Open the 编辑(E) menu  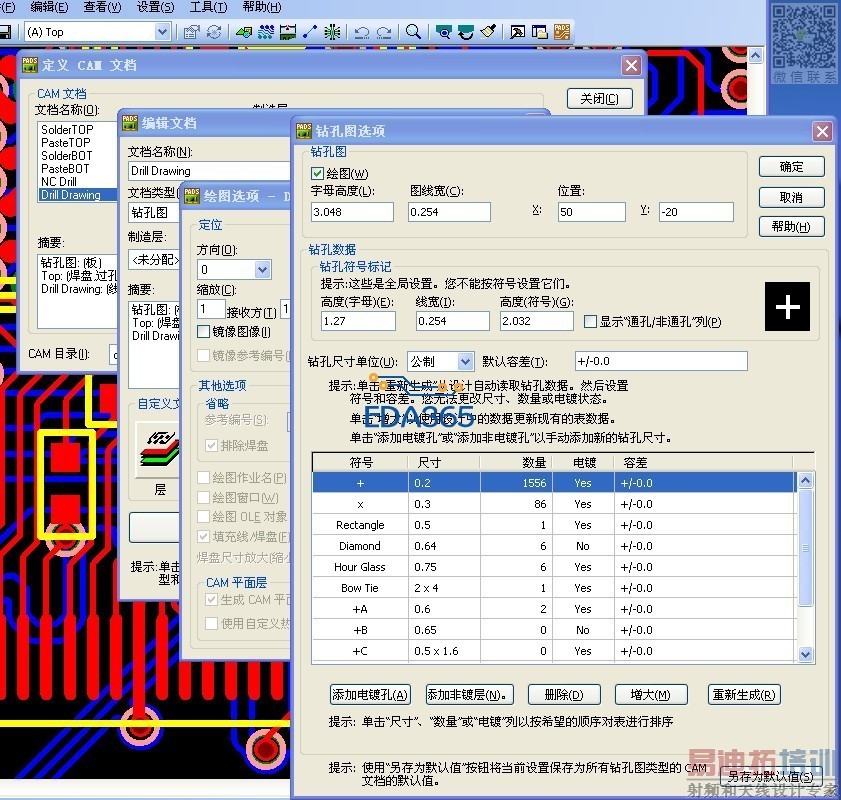coord(49,7)
